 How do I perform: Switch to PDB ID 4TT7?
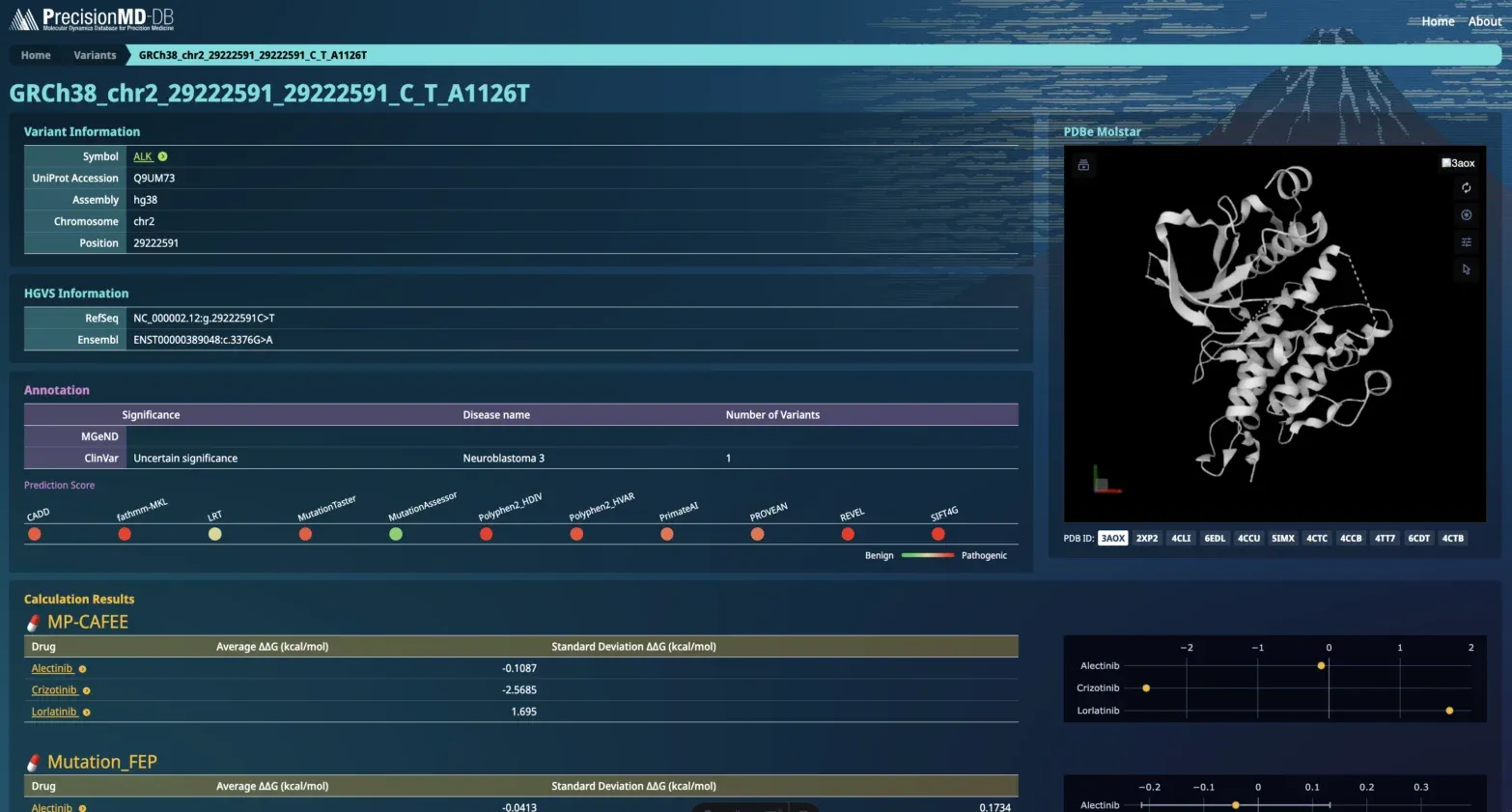[1385, 538]
